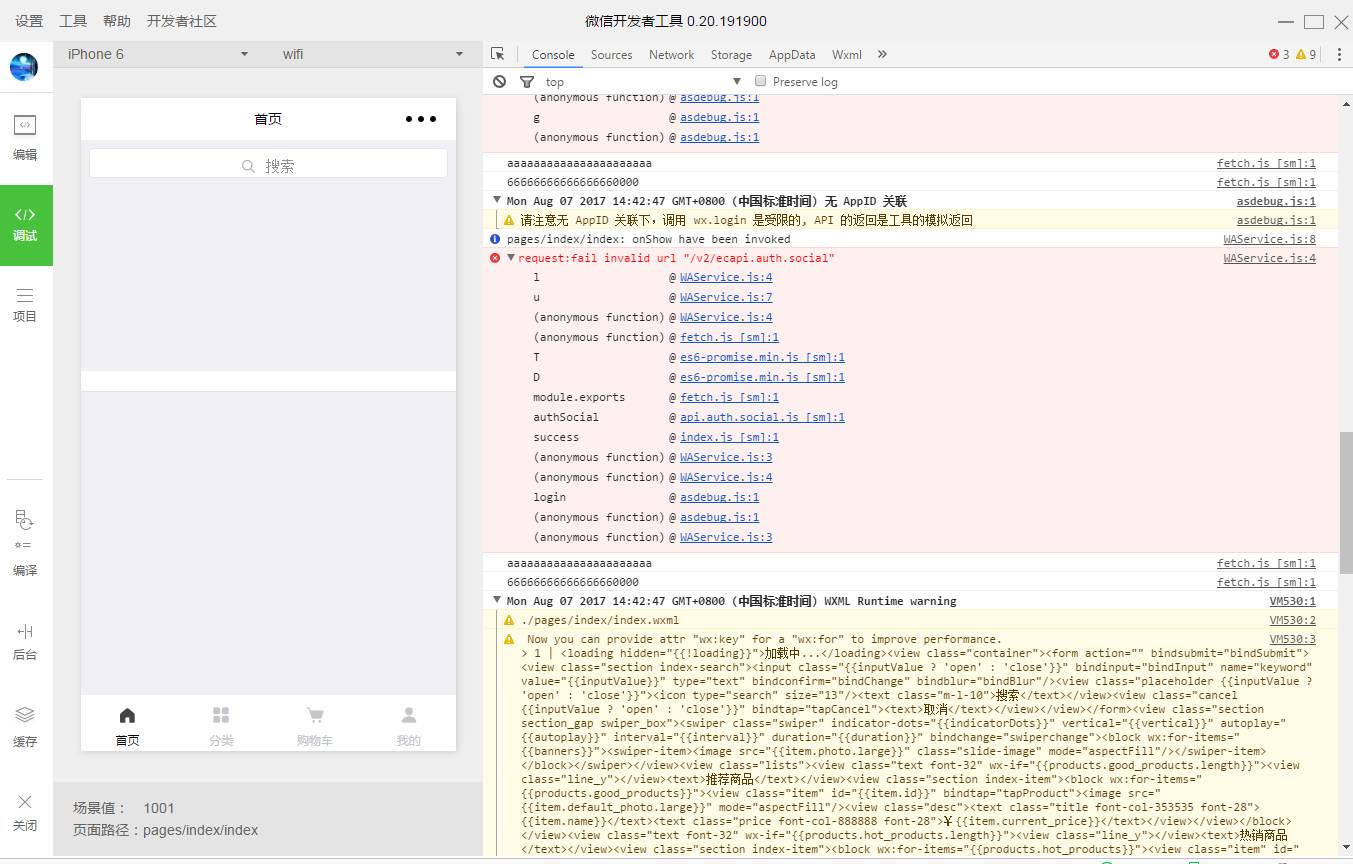Click the onShow have been invoked message
The width and height of the screenshot is (1353, 864).
[648, 239]
